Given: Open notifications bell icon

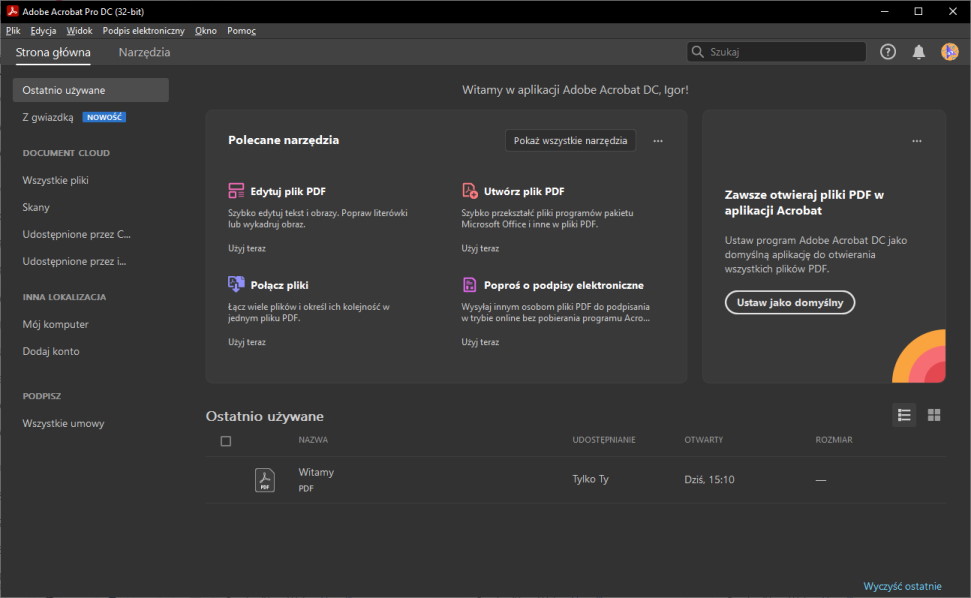Looking at the screenshot, I should pyautogui.click(x=918, y=52).
